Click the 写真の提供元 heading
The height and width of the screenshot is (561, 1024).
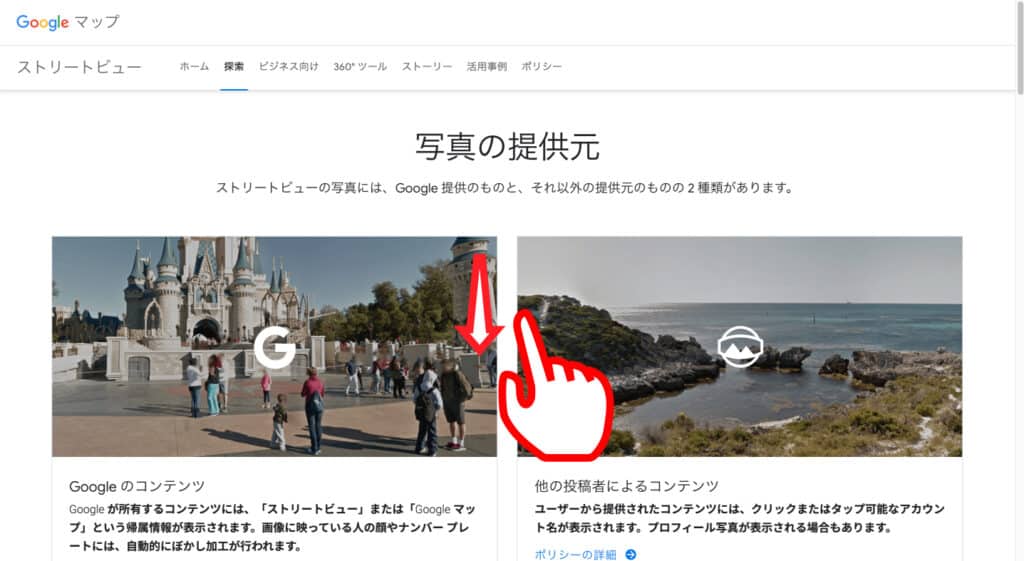(x=507, y=146)
